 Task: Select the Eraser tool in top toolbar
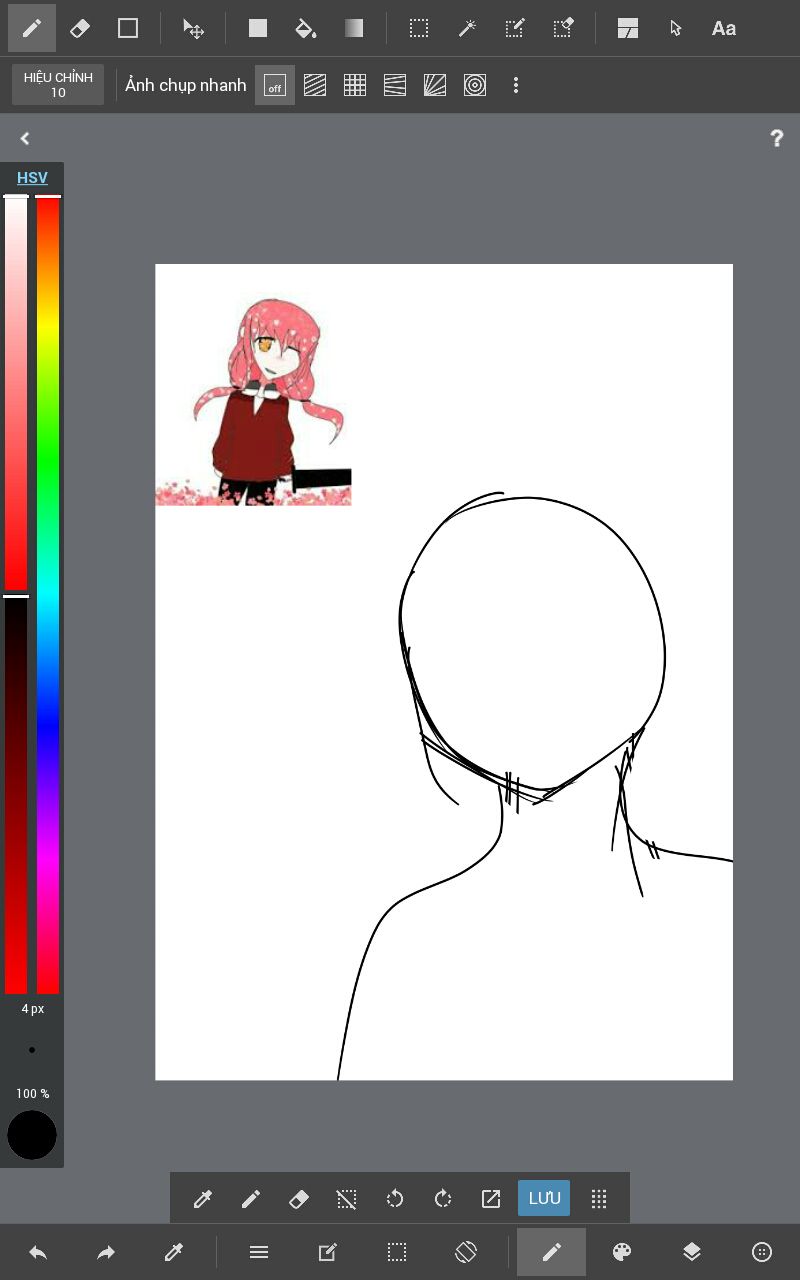point(80,28)
